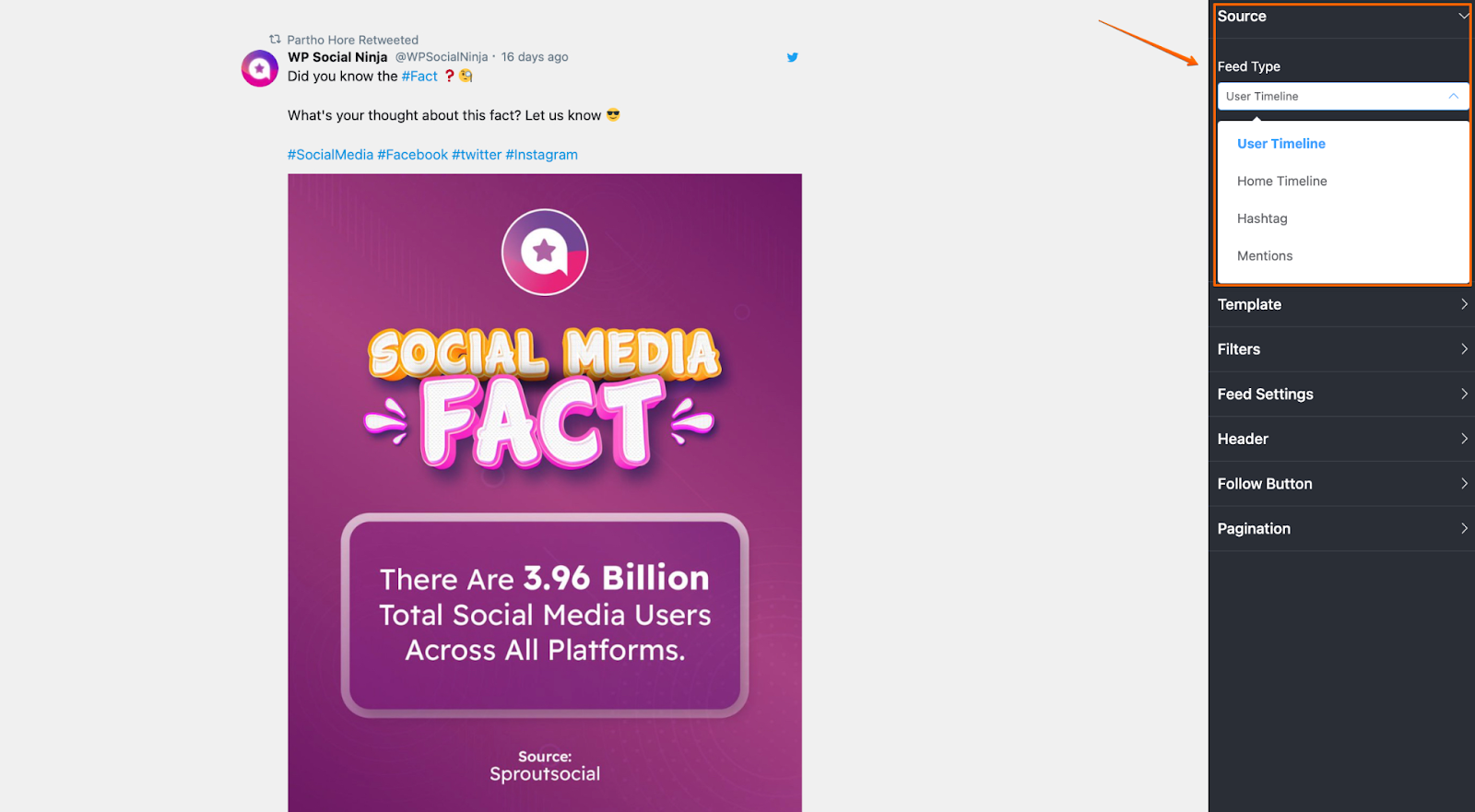
Task: Choose the Hashtag feed type option
Action: tap(1262, 219)
